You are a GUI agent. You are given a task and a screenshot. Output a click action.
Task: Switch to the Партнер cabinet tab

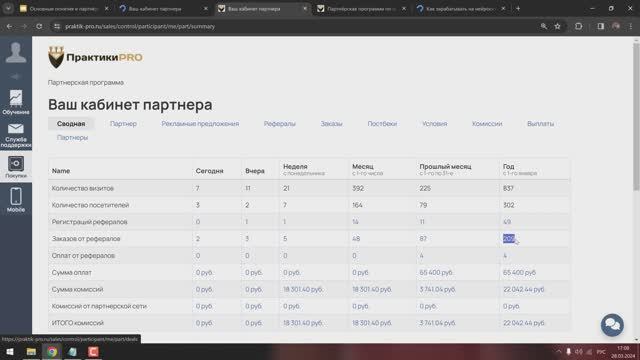pyautogui.click(x=123, y=124)
